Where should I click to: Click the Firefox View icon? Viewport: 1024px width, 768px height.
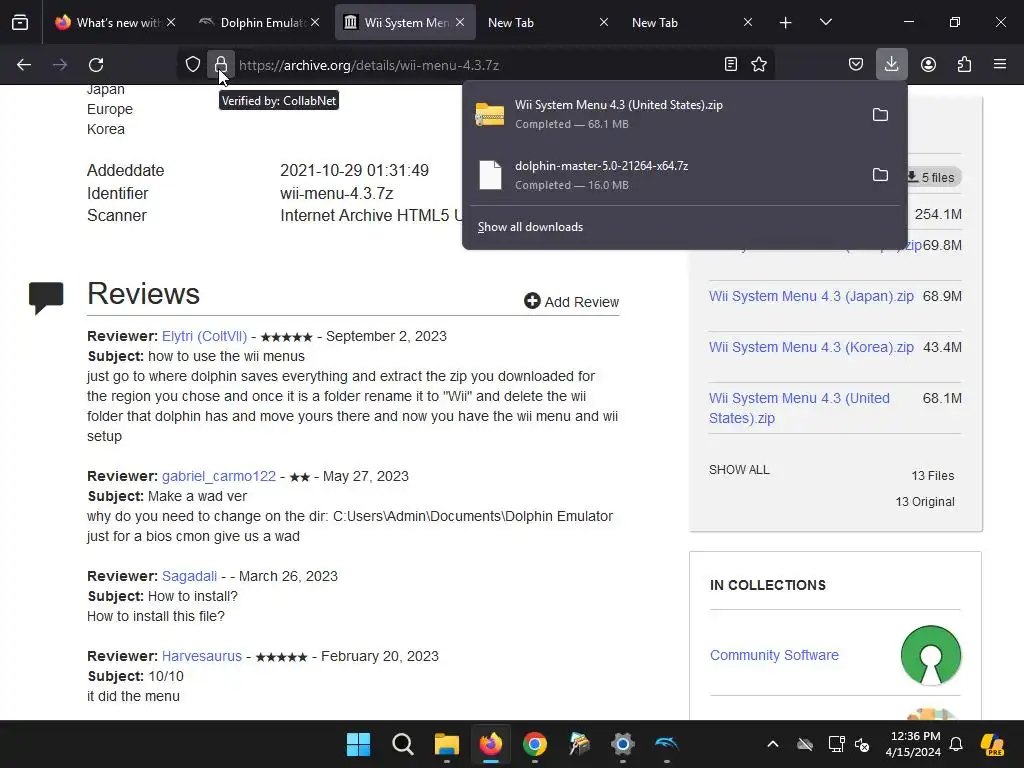[x=20, y=23]
